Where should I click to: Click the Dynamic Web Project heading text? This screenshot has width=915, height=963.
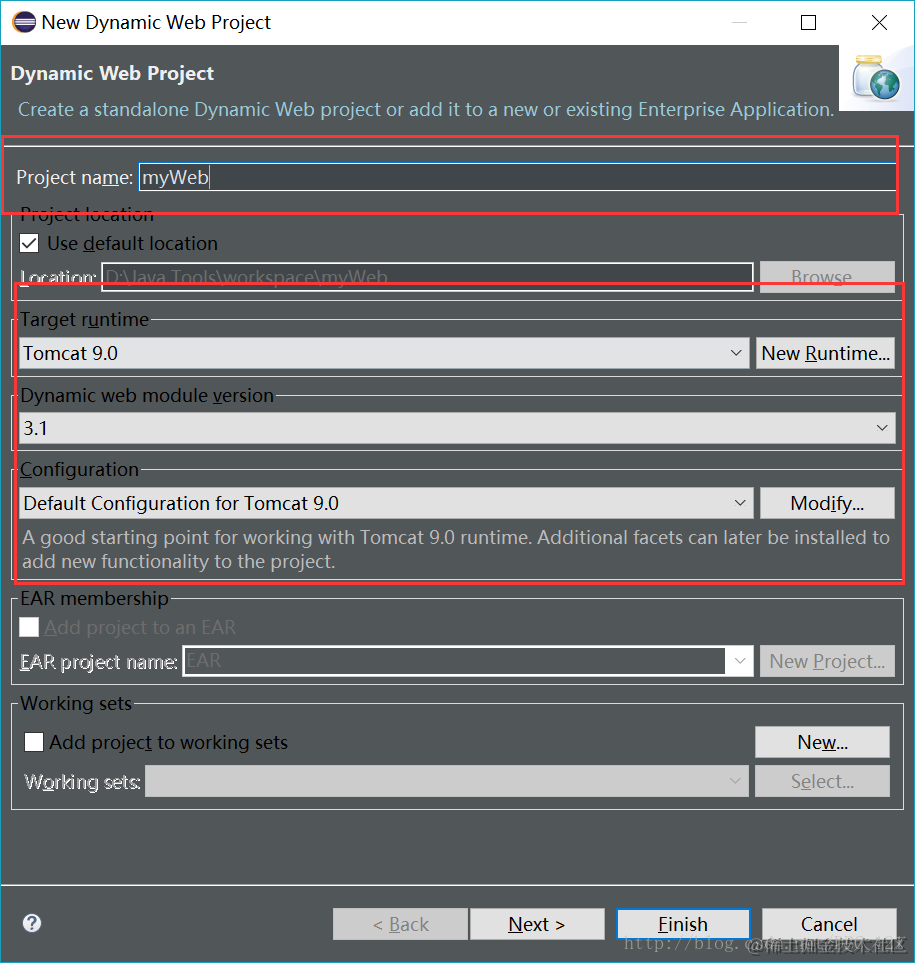(x=112, y=73)
